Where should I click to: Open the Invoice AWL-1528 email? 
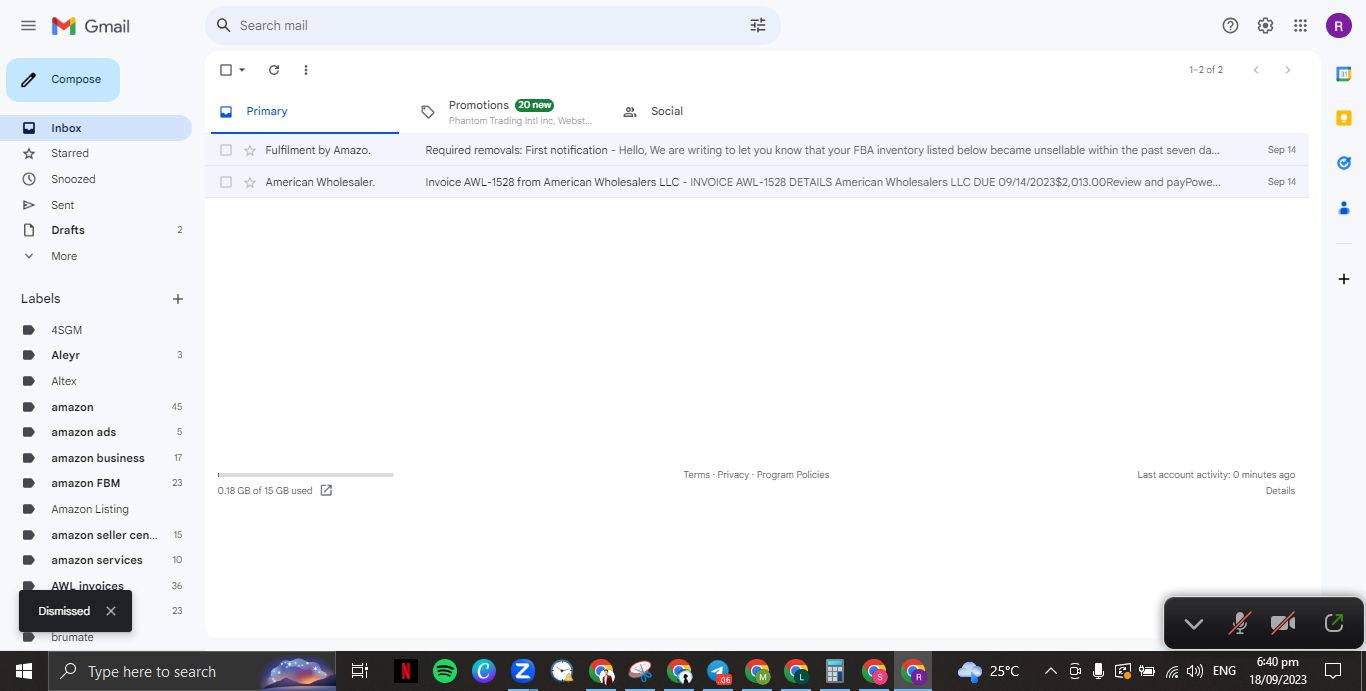click(x=757, y=182)
